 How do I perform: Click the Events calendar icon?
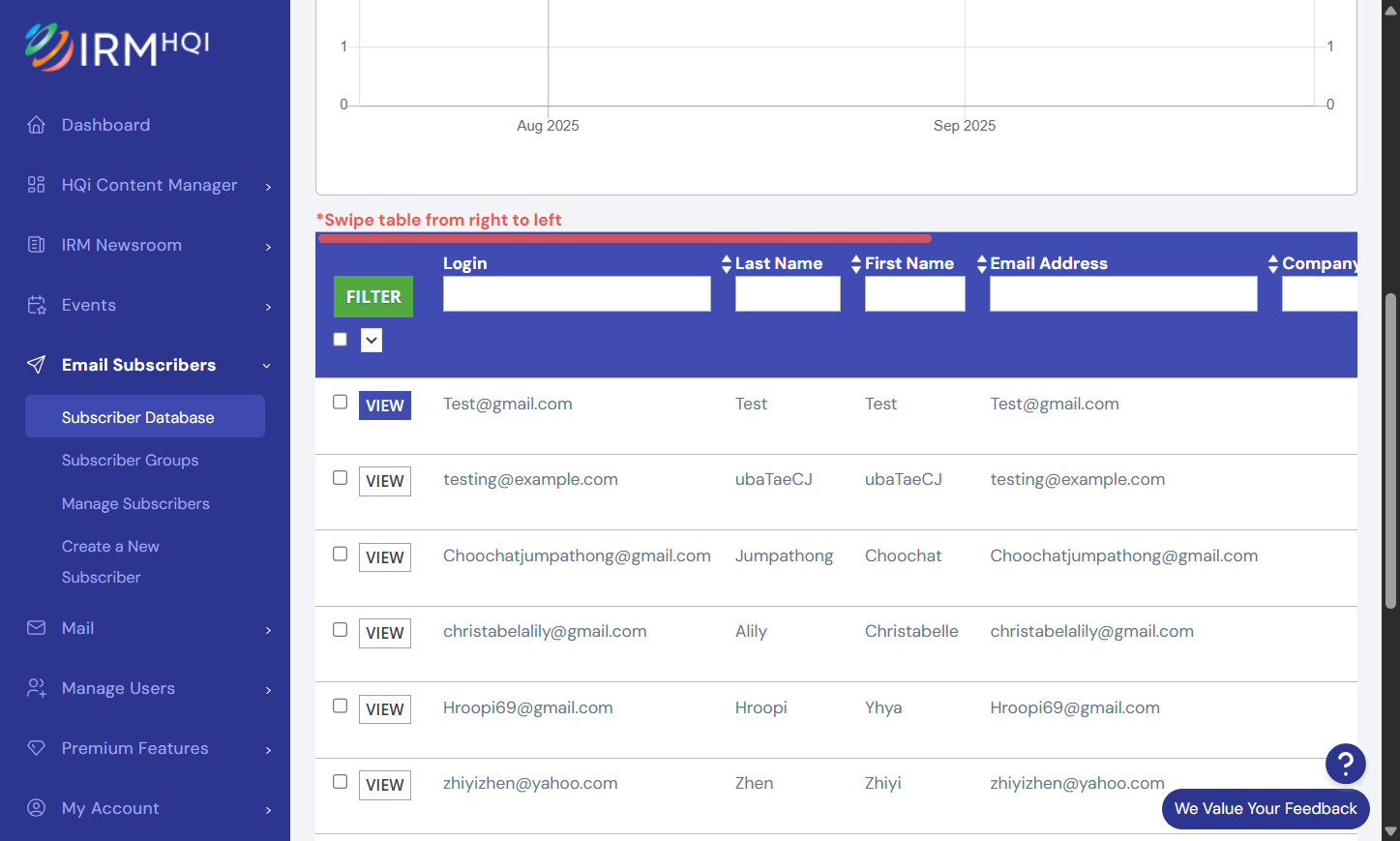37,305
